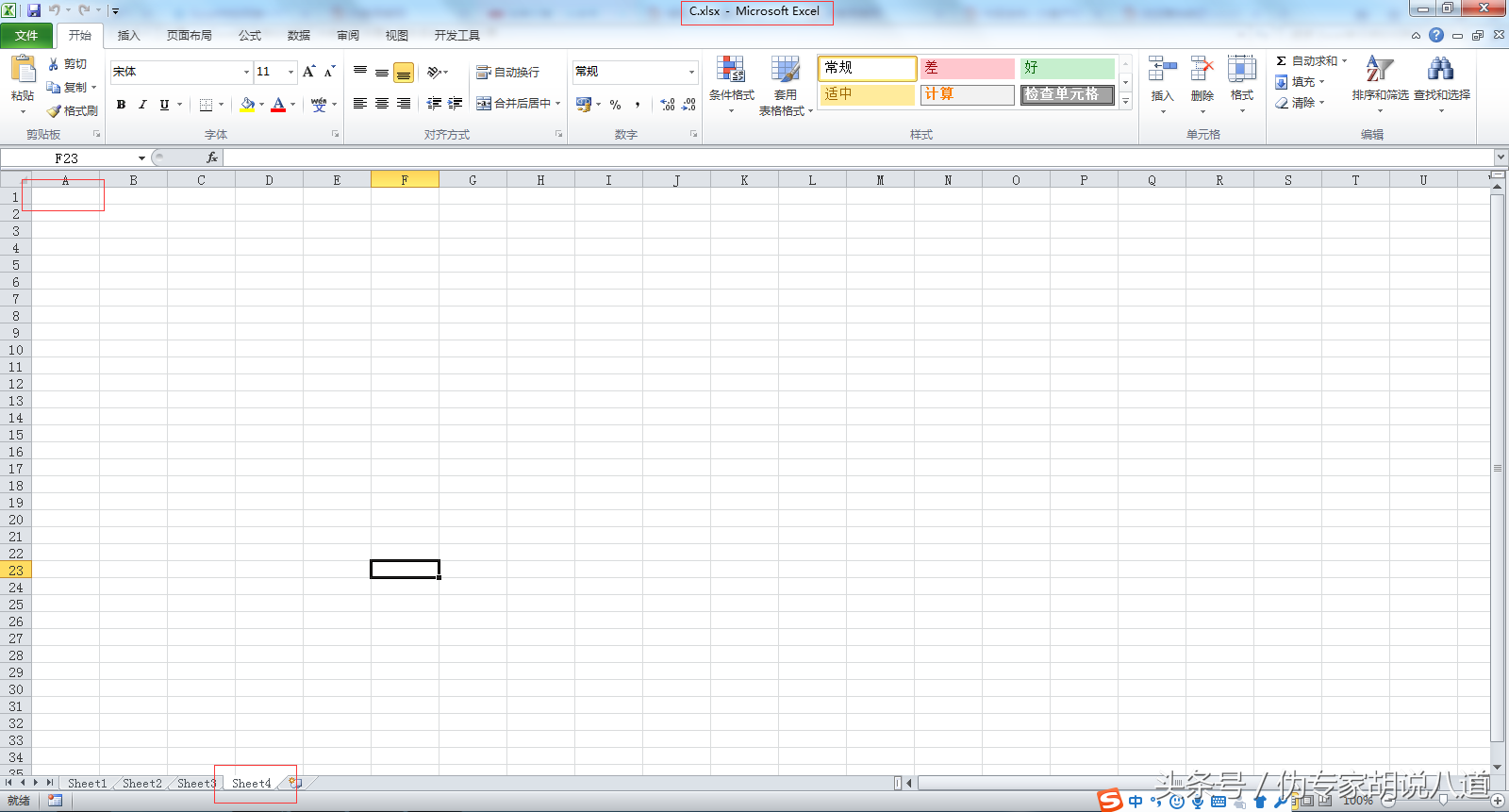This screenshot has height=812, width=1509.
Task: Apply percent style icon
Action: (x=615, y=105)
